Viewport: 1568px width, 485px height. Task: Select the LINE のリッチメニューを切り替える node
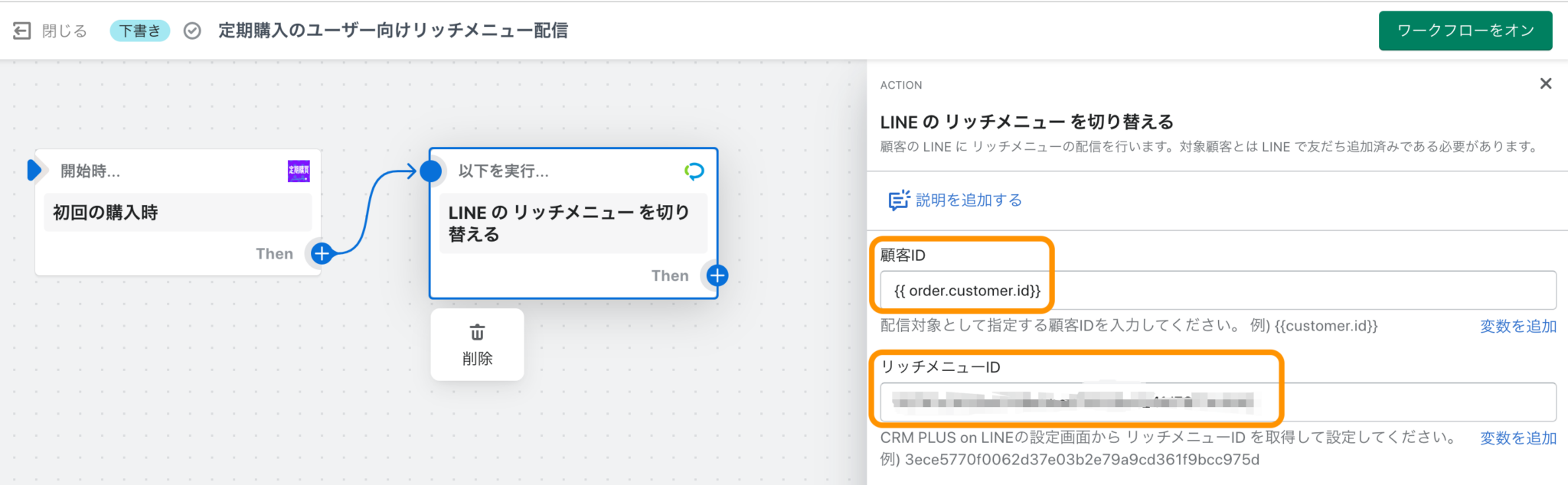[573, 223]
